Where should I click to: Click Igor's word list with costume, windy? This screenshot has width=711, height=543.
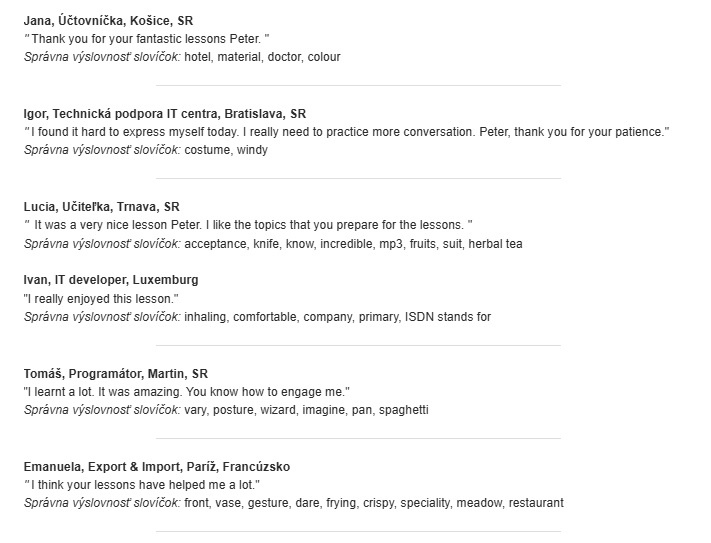(226, 150)
